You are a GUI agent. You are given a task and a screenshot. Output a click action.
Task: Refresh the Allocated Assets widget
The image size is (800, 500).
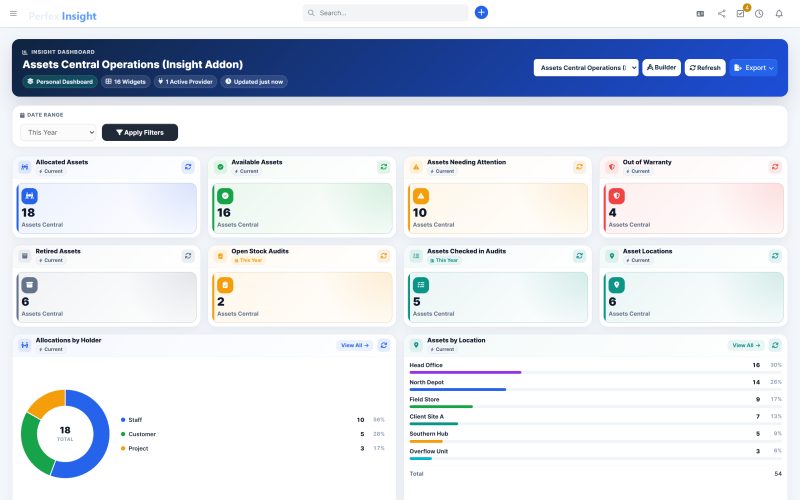[x=188, y=167]
